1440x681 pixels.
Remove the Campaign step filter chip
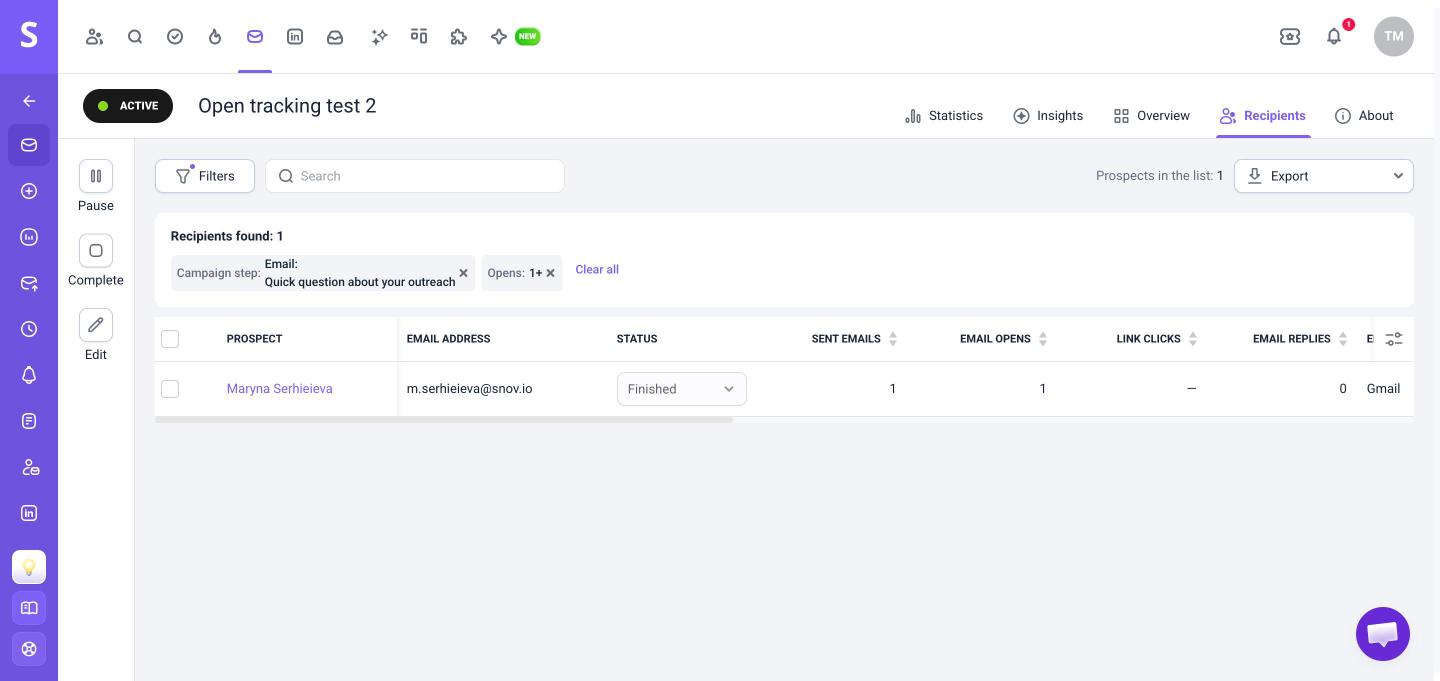[463, 273]
